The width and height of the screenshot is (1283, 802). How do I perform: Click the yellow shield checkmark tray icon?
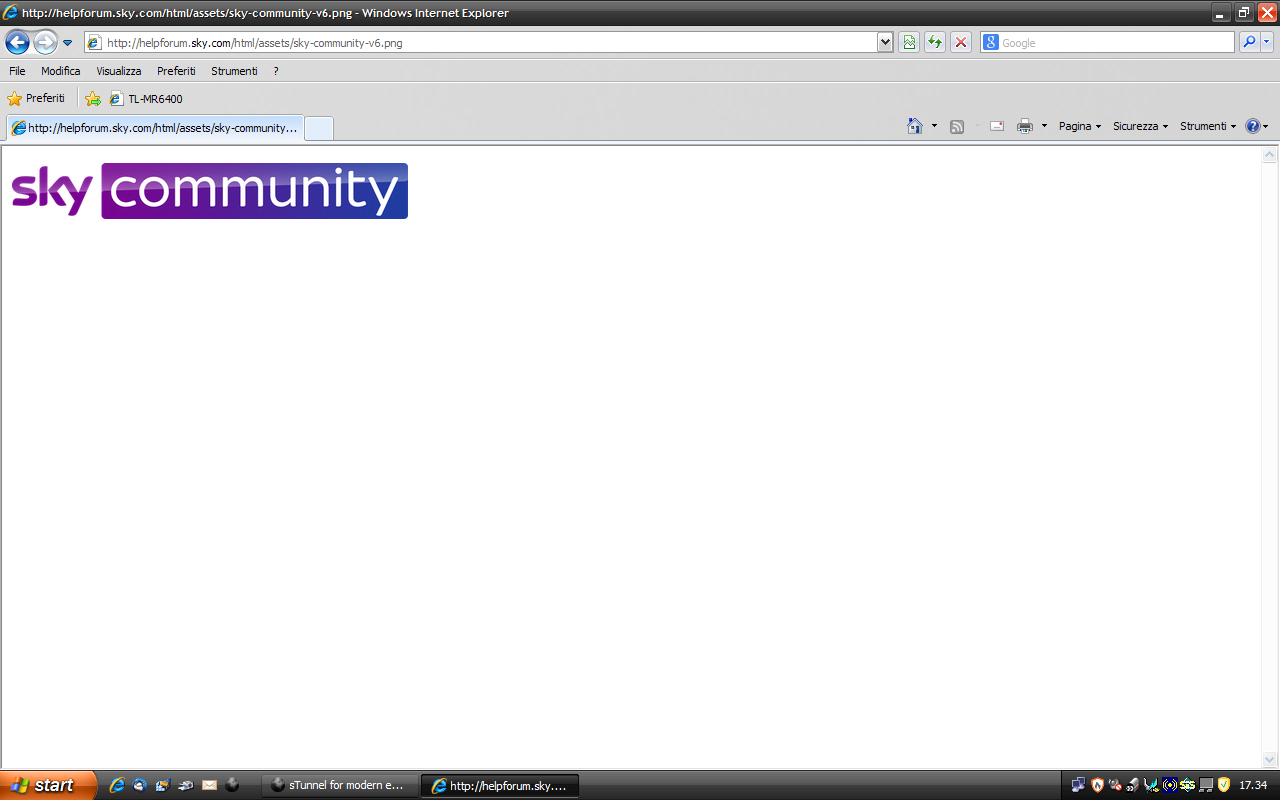click(1224, 785)
